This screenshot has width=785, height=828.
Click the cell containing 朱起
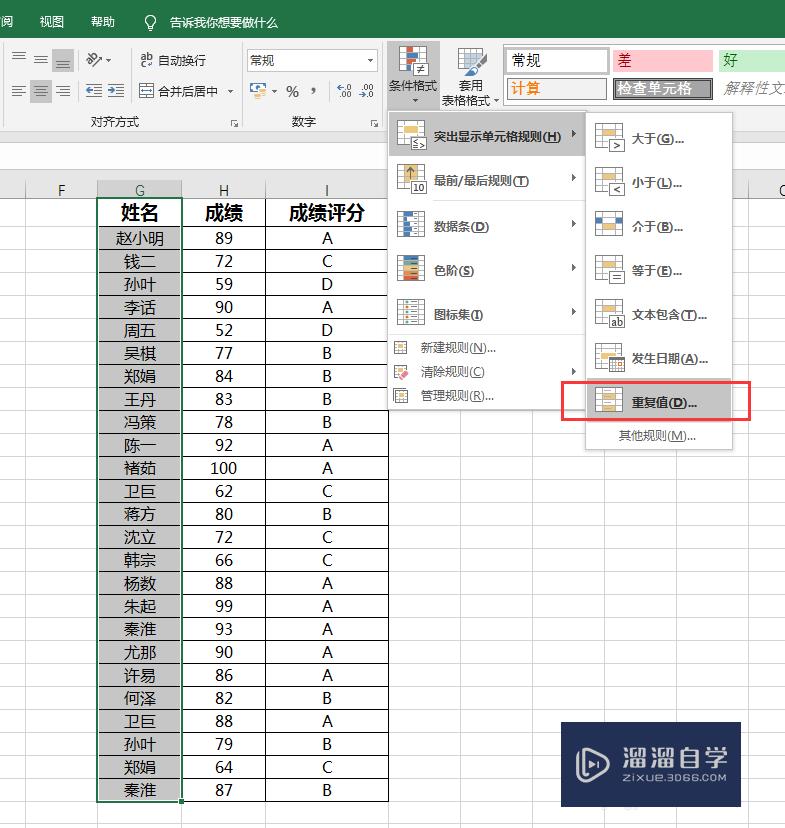139,606
